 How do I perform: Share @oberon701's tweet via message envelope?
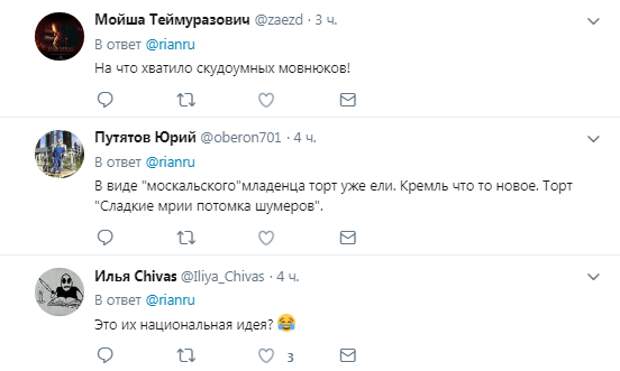pos(348,238)
